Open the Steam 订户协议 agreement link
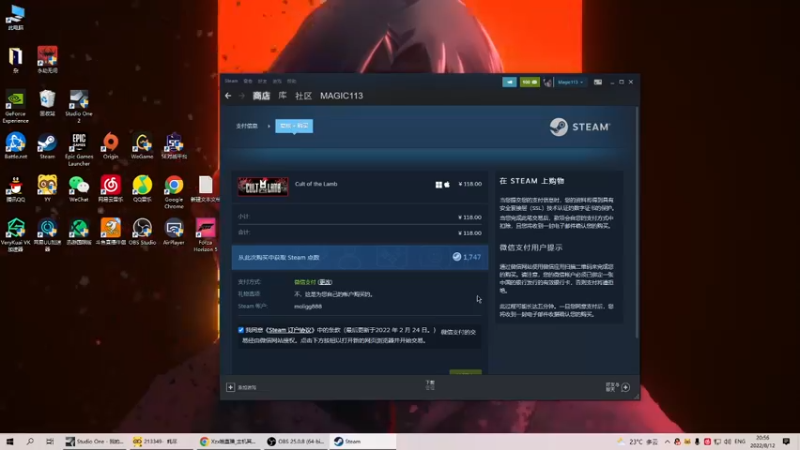The image size is (800, 450). pos(290,330)
